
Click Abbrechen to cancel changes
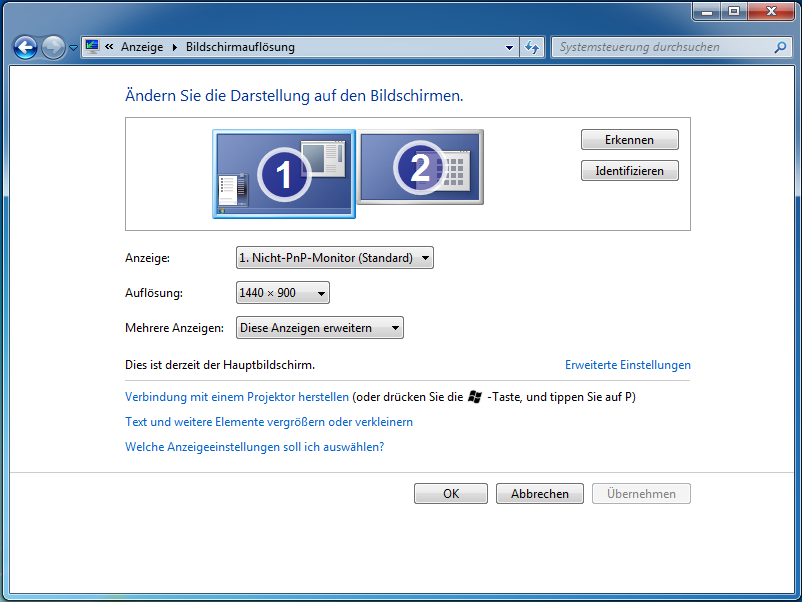coord(539,494)
